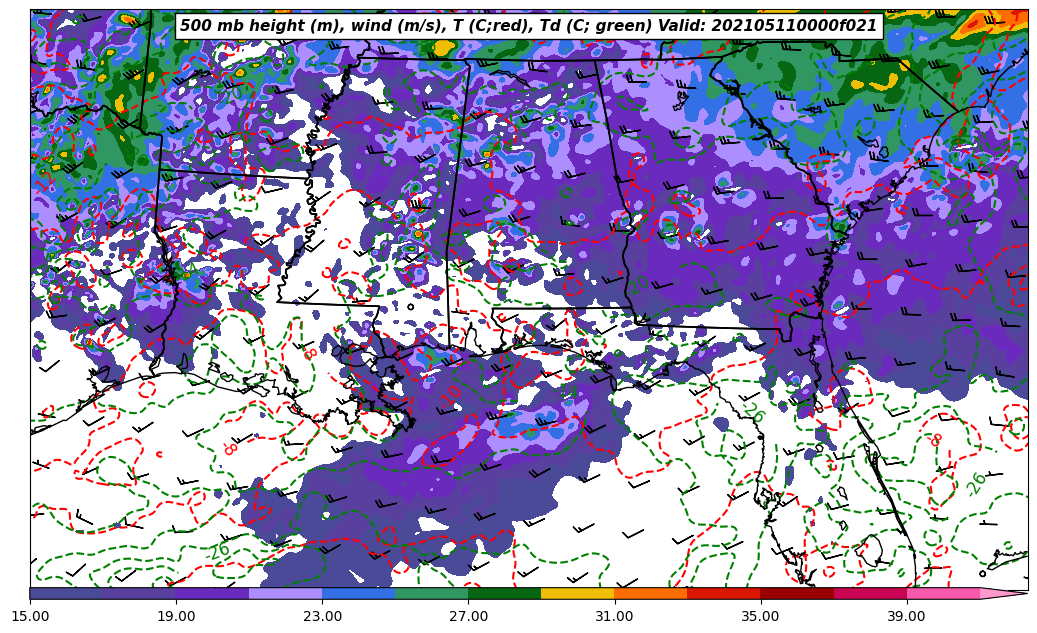Select the light lavender colorbar segment
The width and height of the screenshot is (1037, 633).
(x=285, y=593)
